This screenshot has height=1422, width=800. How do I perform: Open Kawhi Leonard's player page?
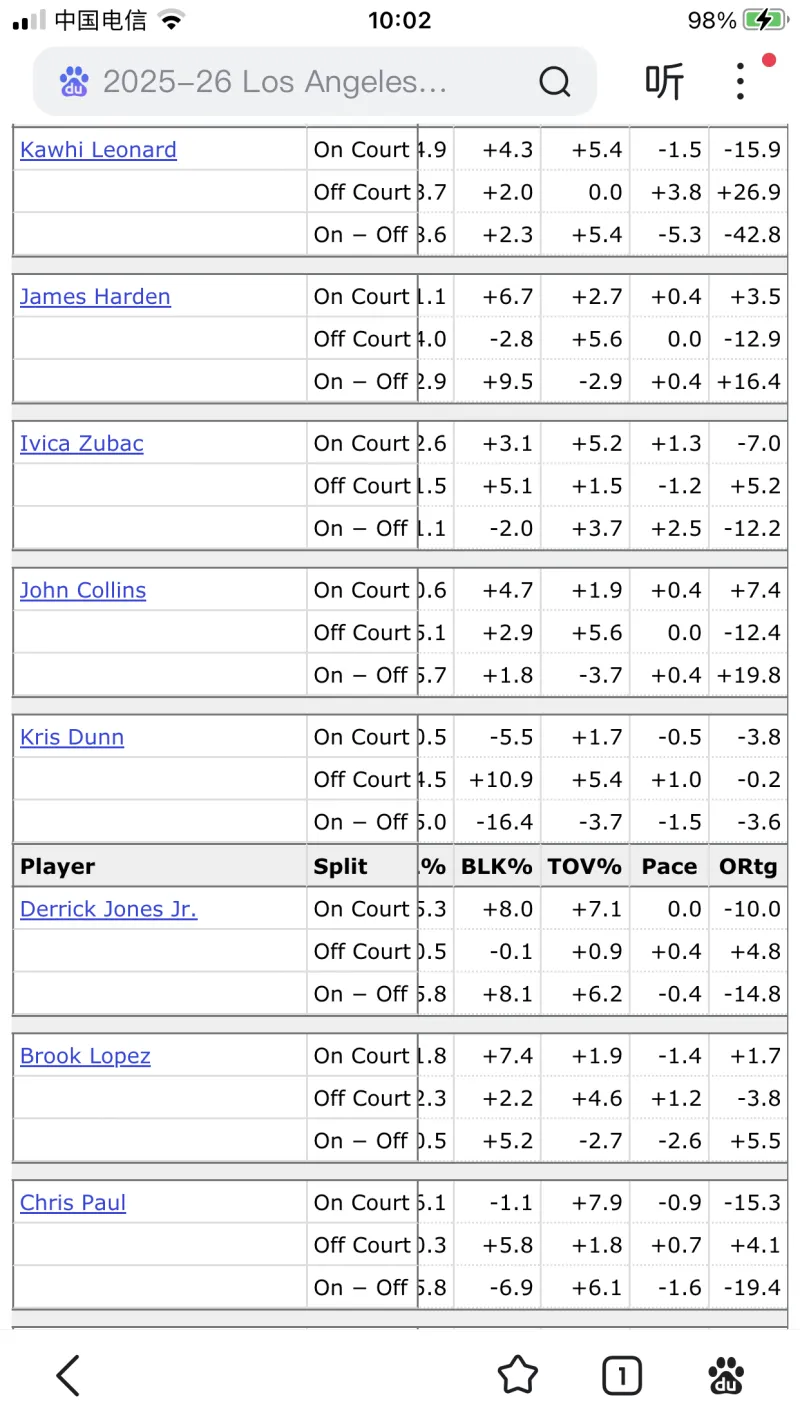[x=98, y=150]
